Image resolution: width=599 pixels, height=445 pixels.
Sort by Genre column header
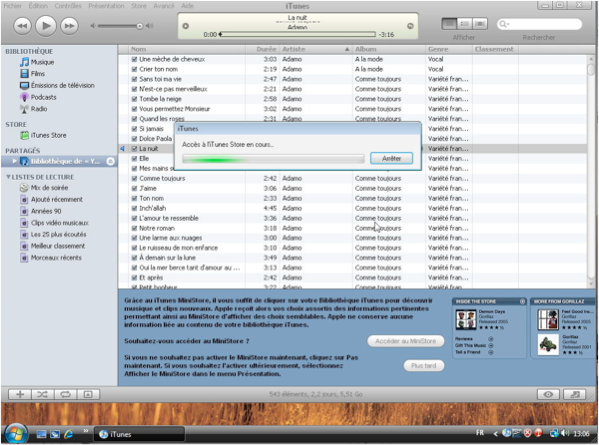coord(448,49)
